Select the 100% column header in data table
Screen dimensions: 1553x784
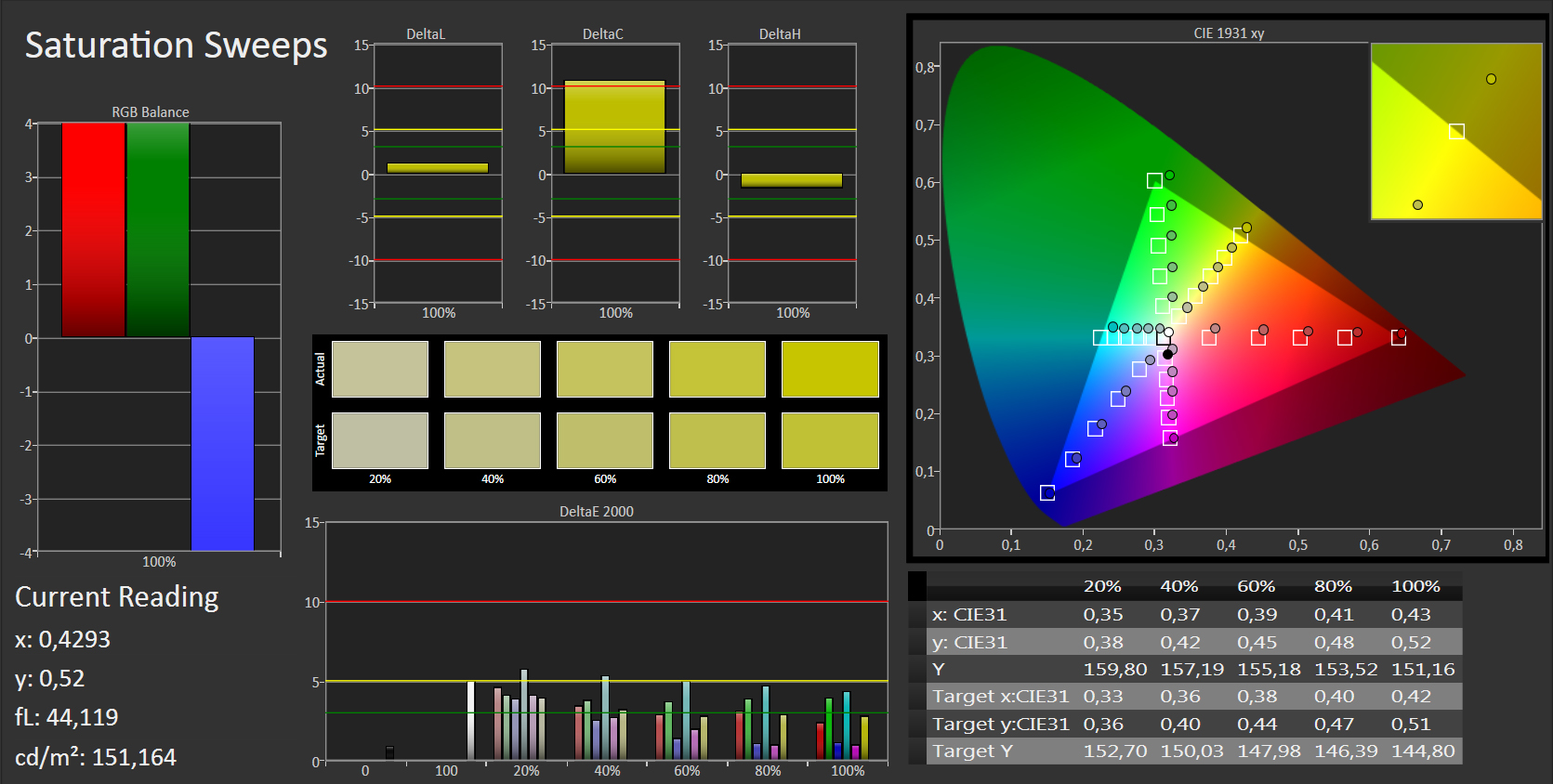click(x=1415, y=586)
